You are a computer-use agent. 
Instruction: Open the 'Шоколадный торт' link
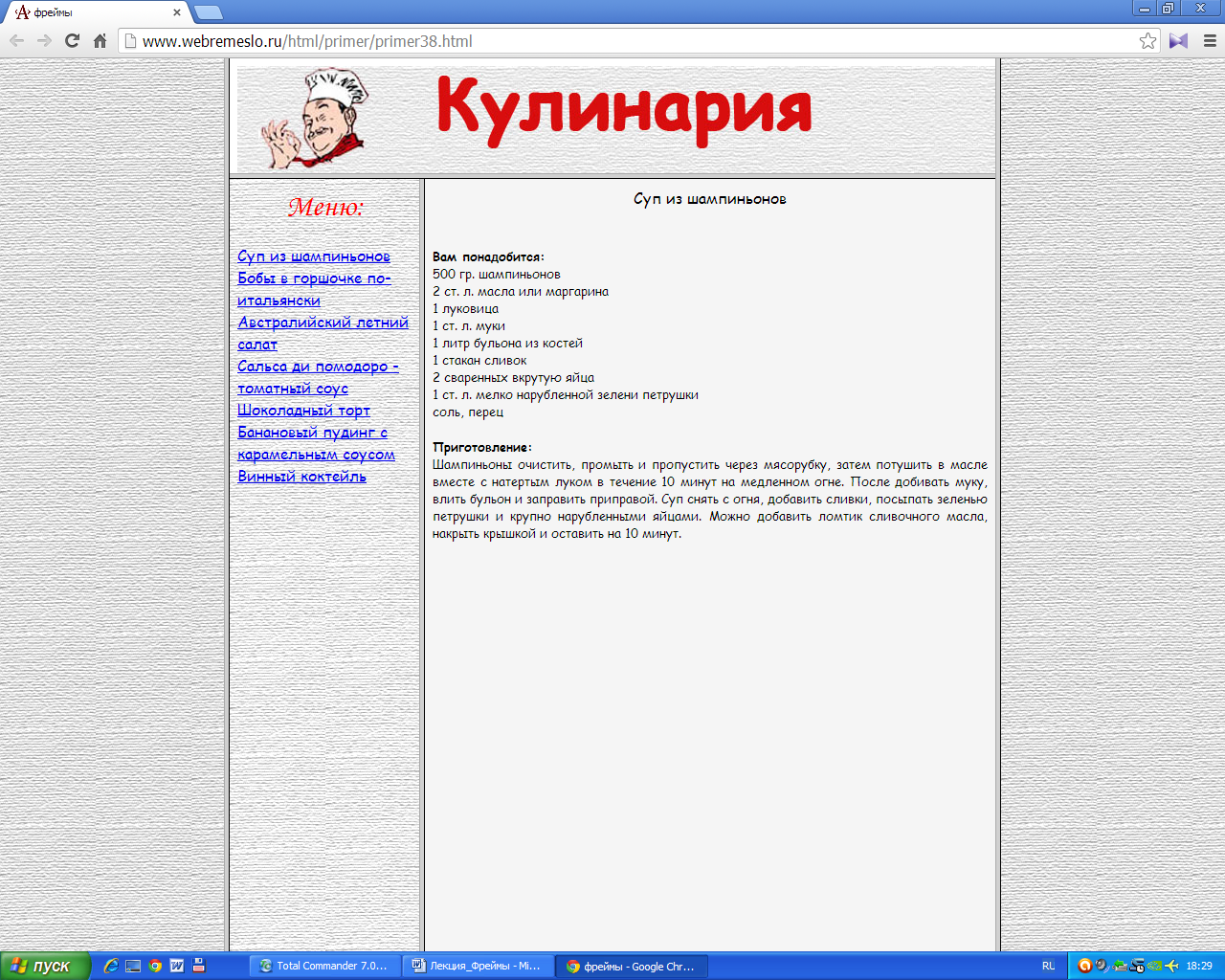(303, 411)
